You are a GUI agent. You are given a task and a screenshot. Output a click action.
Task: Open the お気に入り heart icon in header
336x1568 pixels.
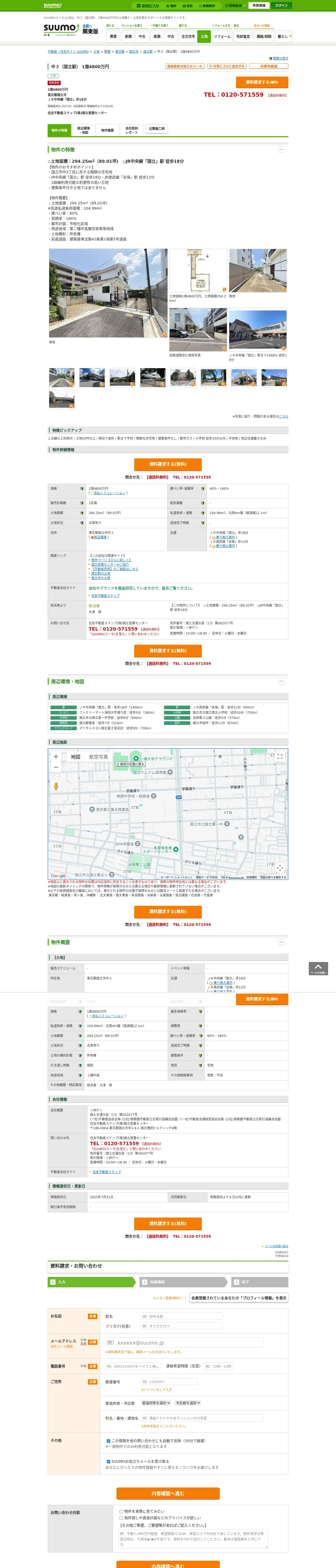148,5
